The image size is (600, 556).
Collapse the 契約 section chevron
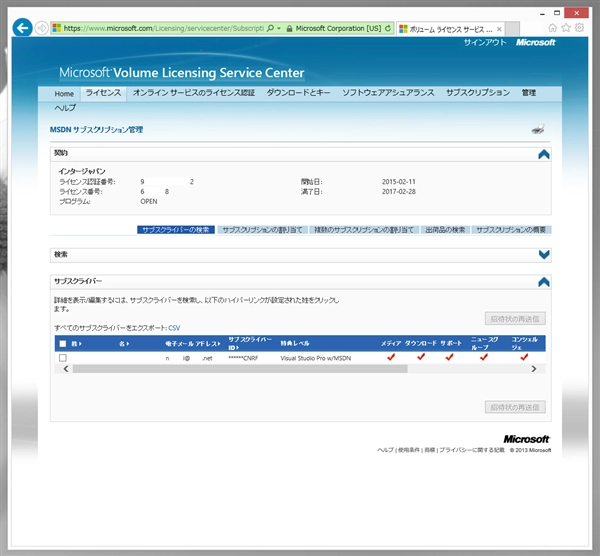tap(544, 154)
